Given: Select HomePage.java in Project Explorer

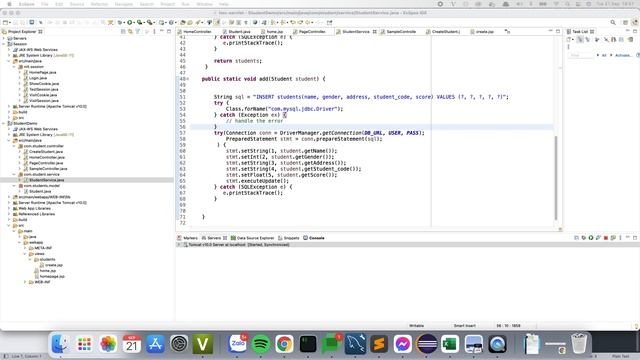Looking at the screenshot, I should click(42, 72).
